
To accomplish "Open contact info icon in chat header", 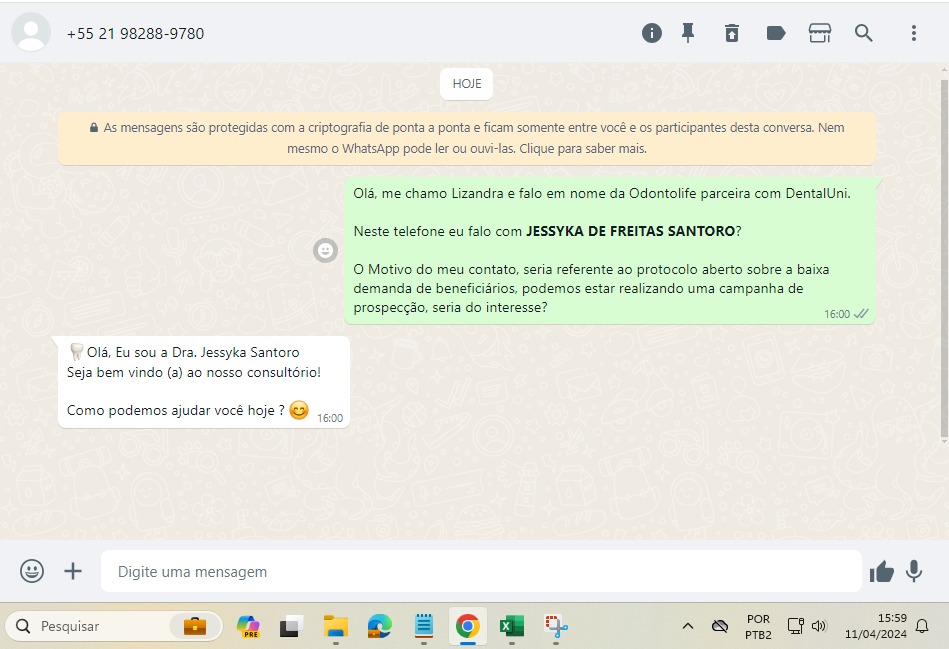I will 651,33.
